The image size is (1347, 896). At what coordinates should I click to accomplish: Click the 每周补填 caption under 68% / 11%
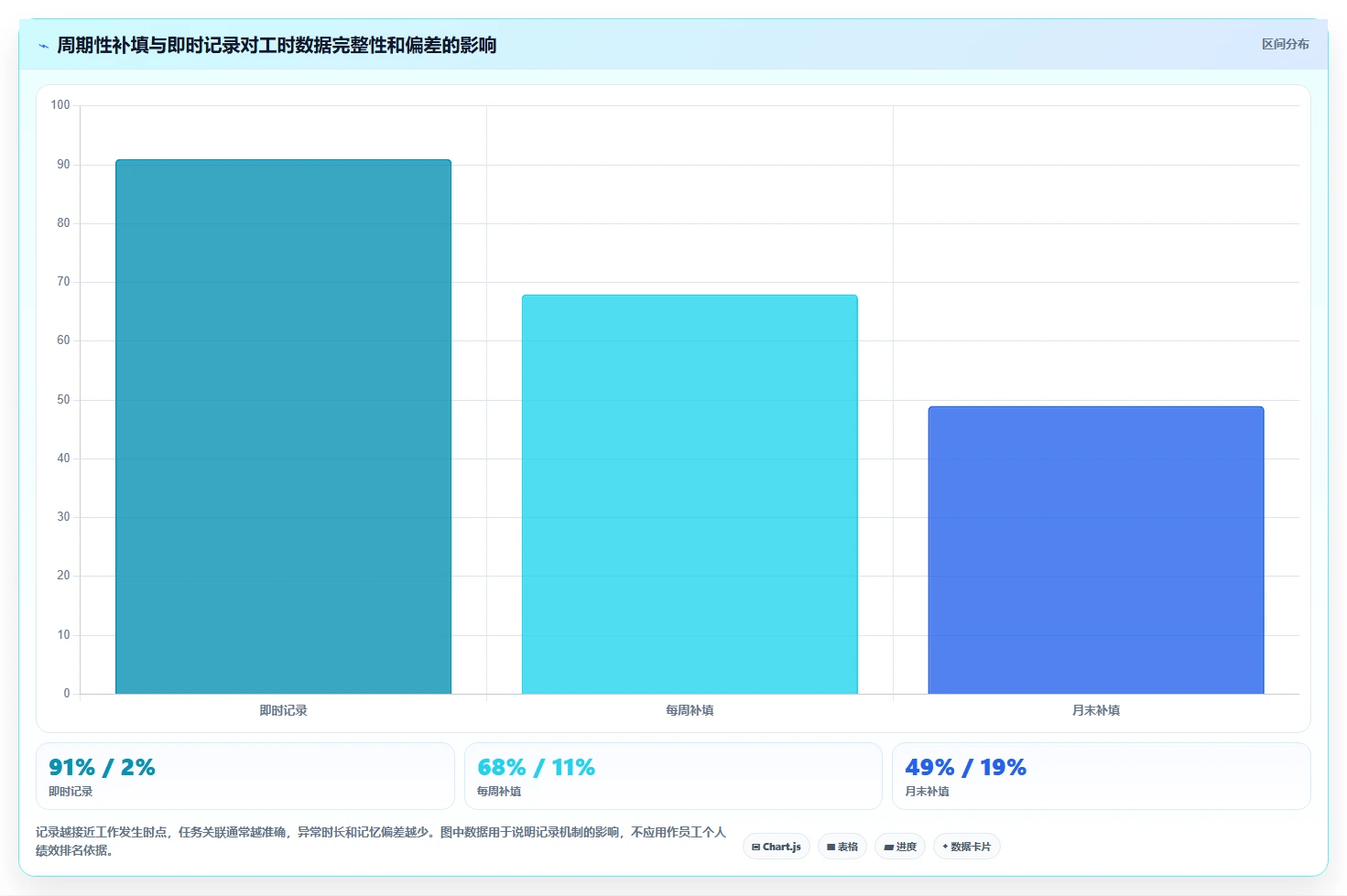tap(499, 792)
